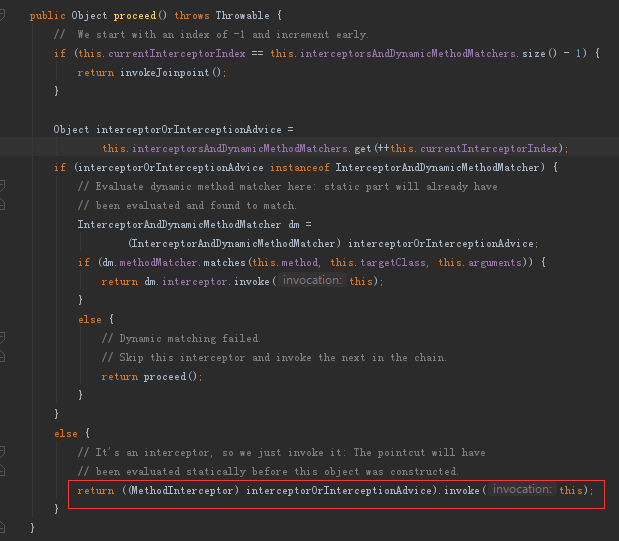Screen dimensions: 619x541
Task: Click 'currentInterceptorIndex' in the first if condition
Action: (x=177, y=54)
